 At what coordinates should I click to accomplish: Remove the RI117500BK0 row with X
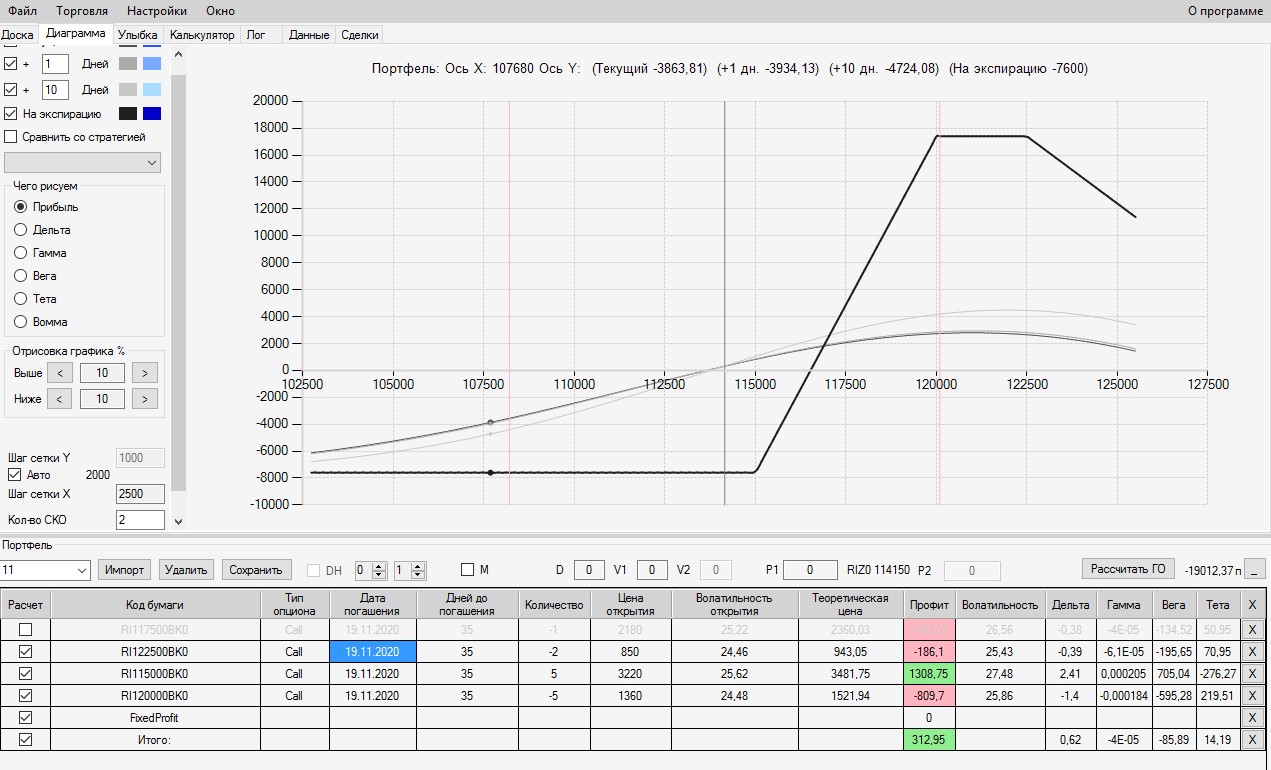1254,630
